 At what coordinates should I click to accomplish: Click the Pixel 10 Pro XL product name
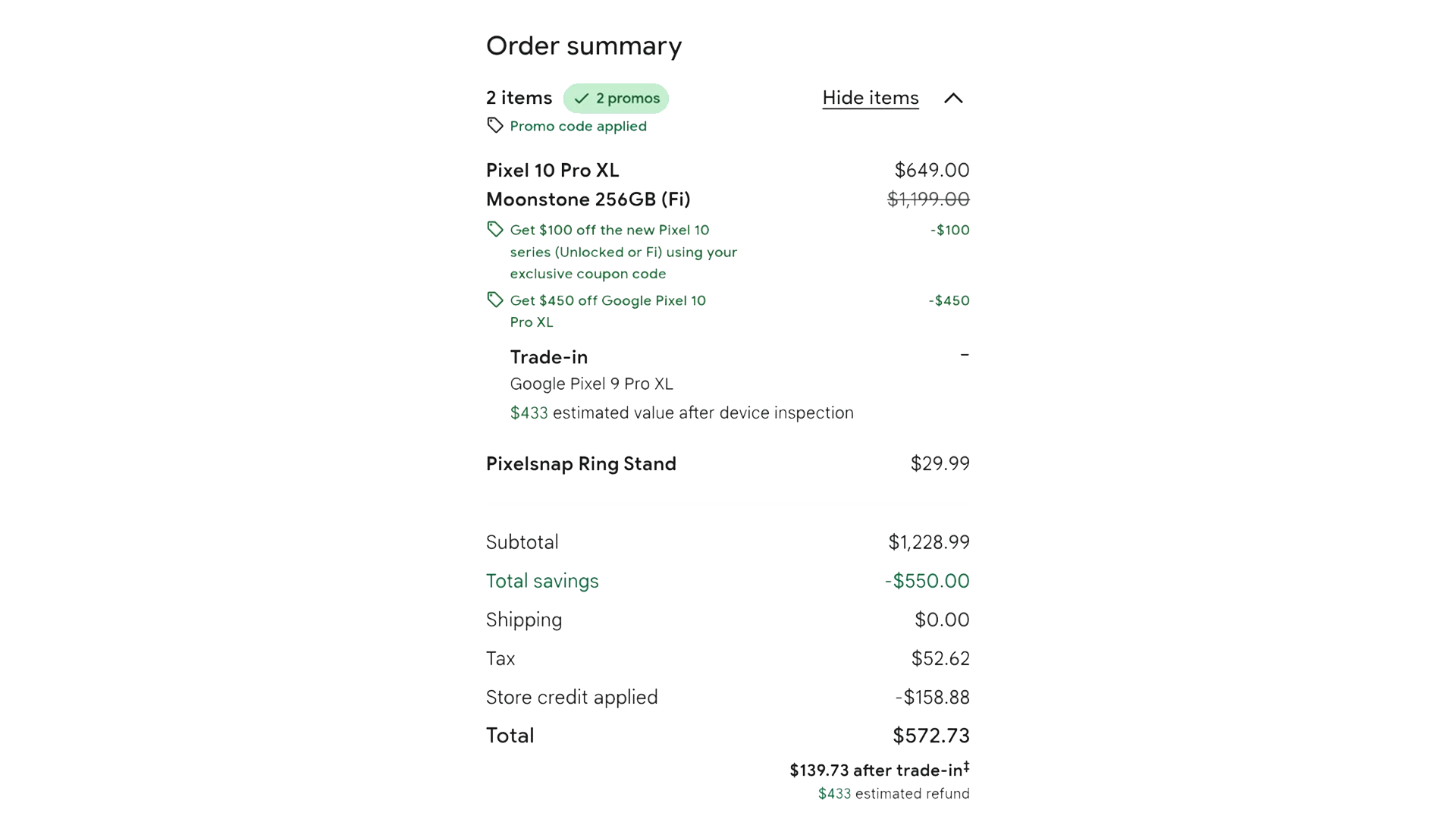(x=552, y=170)
